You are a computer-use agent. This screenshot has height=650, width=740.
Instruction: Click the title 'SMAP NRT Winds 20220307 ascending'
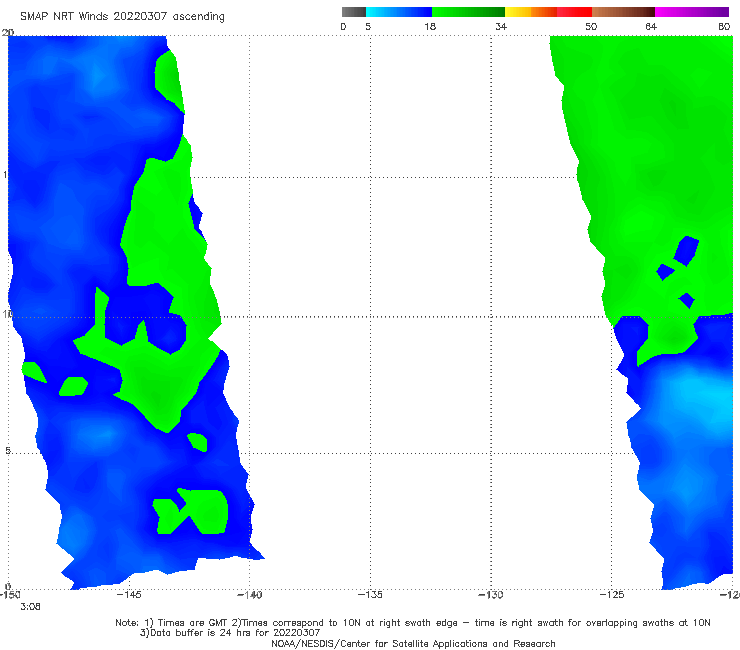pos(122,16)
